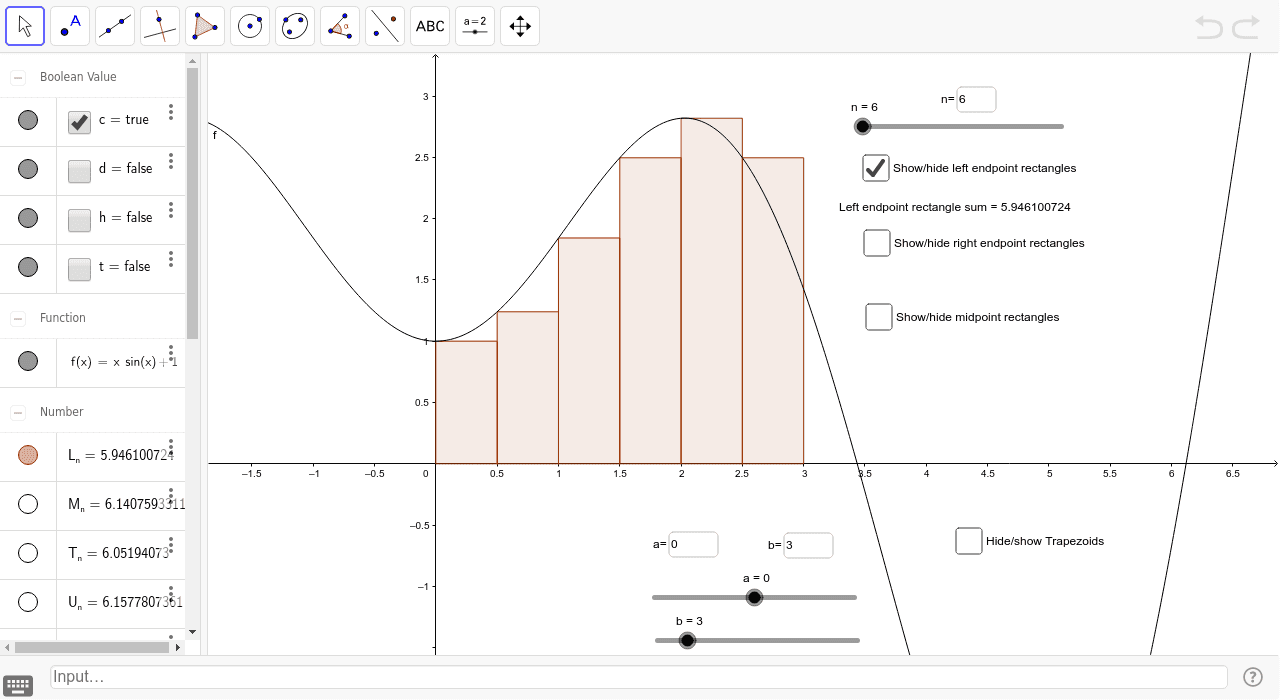Click the n slider handle
The image size is (1280, 700).
tap(863, 126)
